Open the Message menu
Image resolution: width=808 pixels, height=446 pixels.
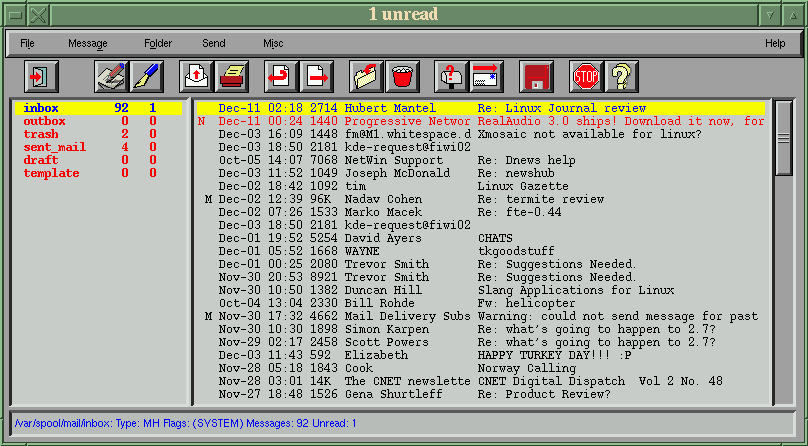click(87, 43)
